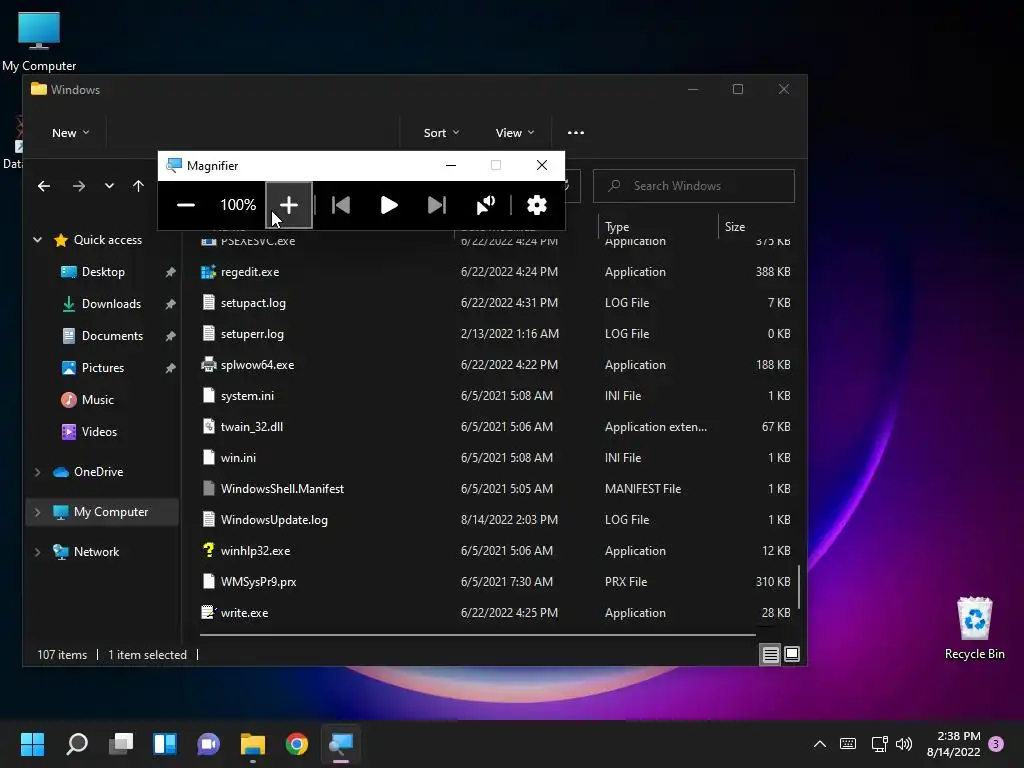Select splwow64.exe printer icon file
This screenshot has width=1024, height=768.
(208, 364)
